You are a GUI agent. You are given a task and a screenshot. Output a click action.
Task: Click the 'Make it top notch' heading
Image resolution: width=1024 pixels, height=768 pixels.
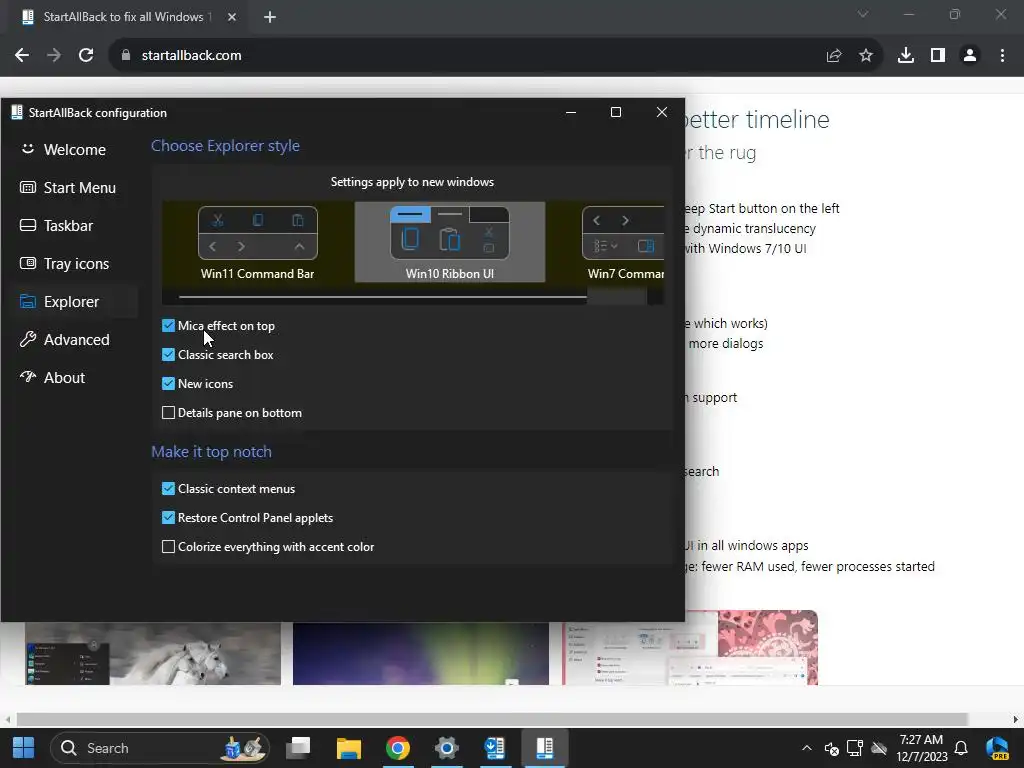click(211, 452)
